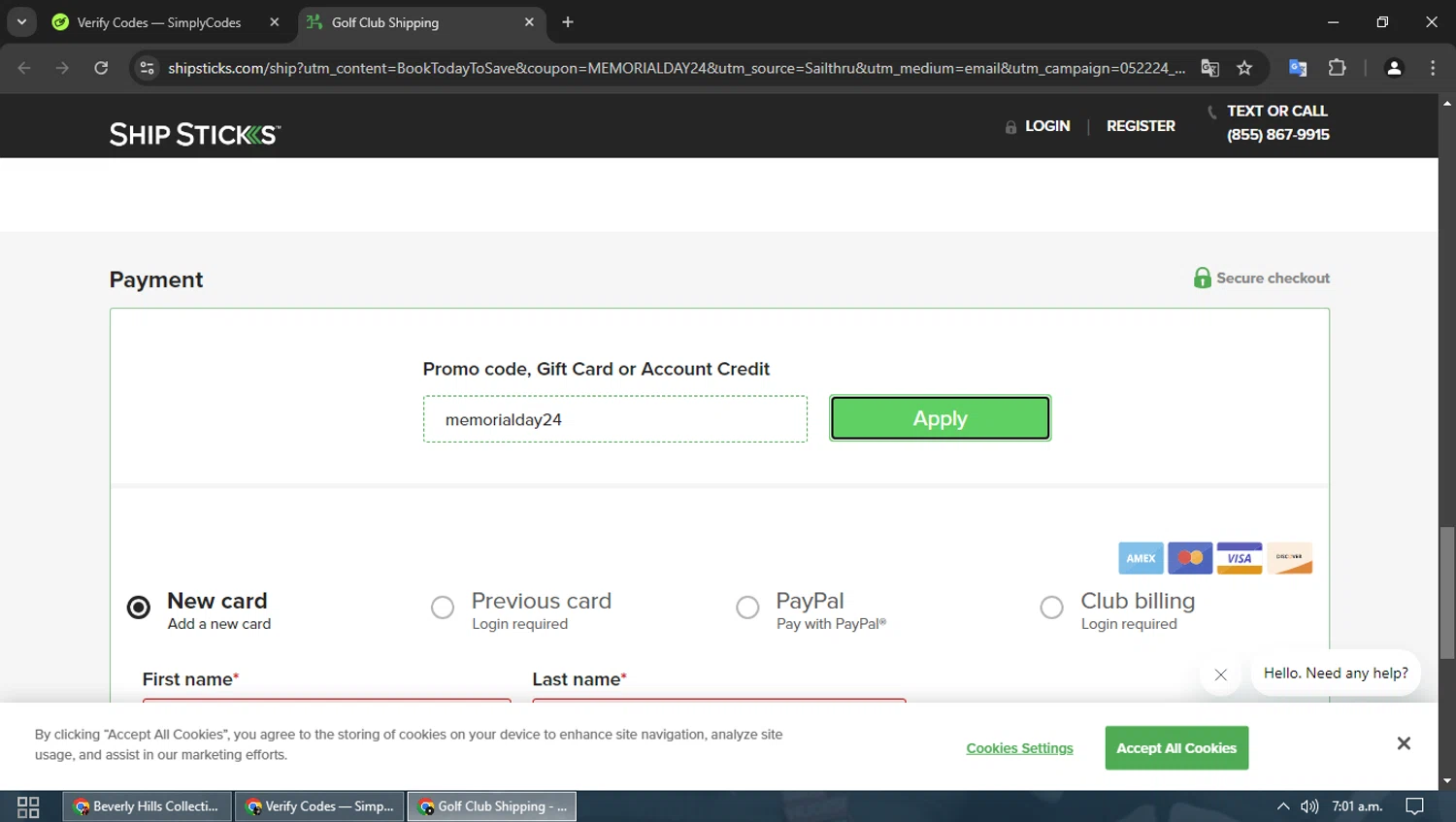
Task: Show hidden system tray icons chevron
Action: (1283, 806)
